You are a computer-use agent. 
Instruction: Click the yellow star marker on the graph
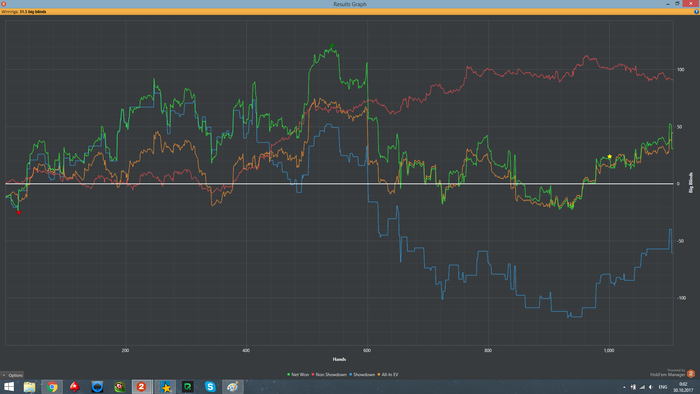tap(609, 157)
